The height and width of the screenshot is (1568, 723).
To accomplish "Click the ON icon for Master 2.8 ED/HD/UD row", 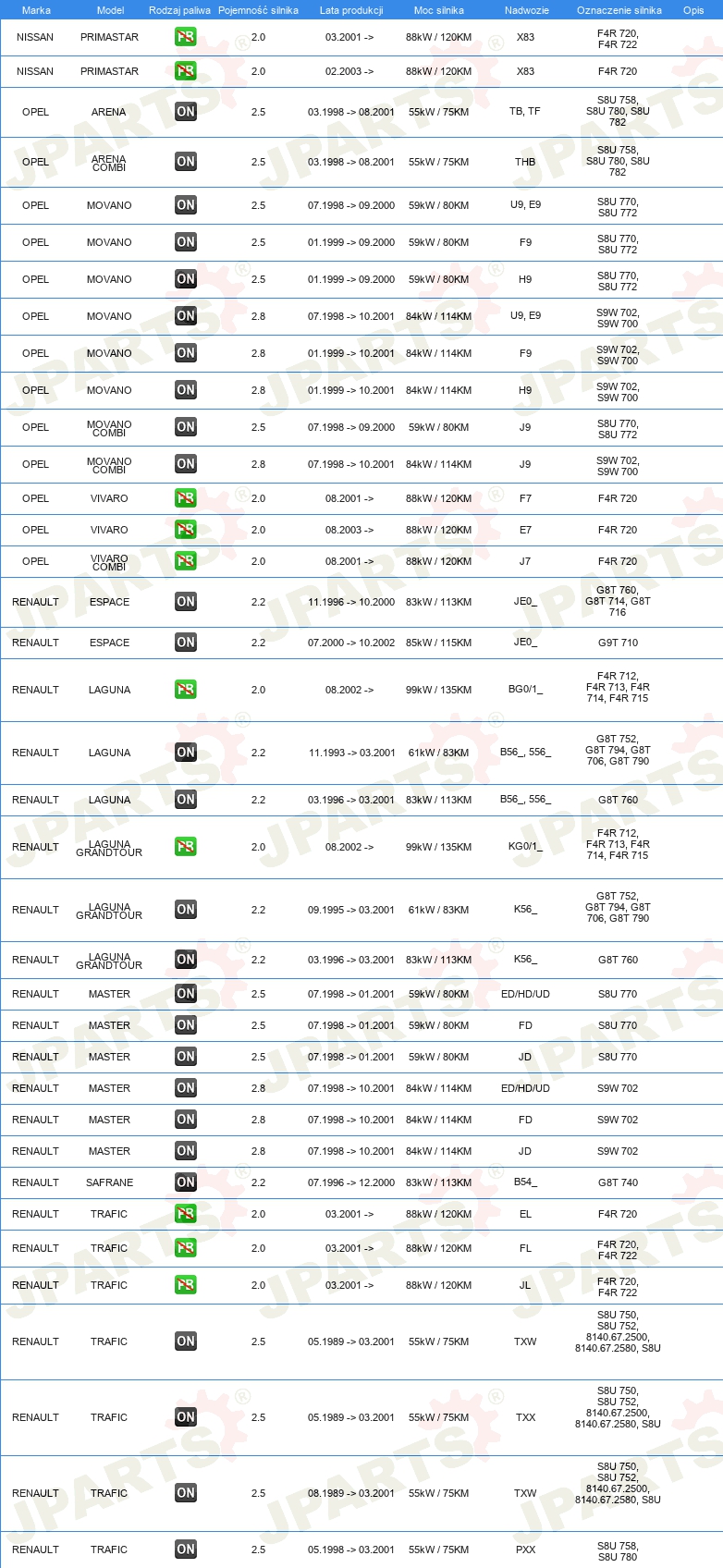I will 186,1088.
